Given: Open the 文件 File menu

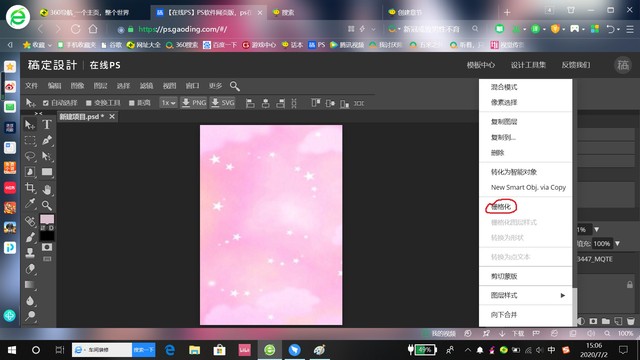Looking at the screenshot, I should point(31,86).
